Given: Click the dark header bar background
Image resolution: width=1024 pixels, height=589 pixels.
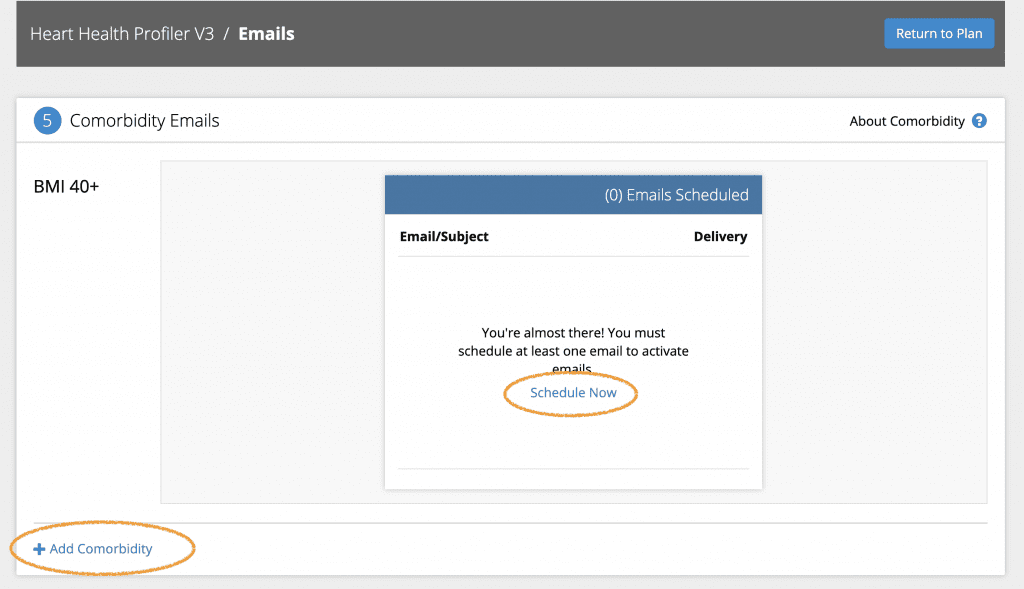Looking at the screenshot, I should coord(555,34).
